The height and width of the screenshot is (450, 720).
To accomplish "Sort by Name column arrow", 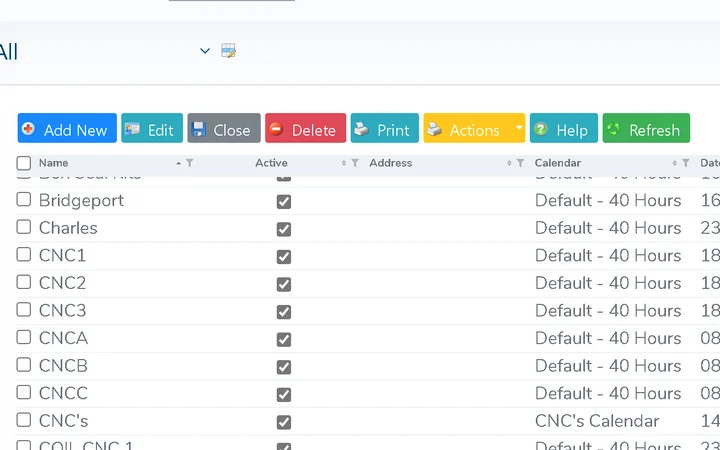I will point(179,163).
